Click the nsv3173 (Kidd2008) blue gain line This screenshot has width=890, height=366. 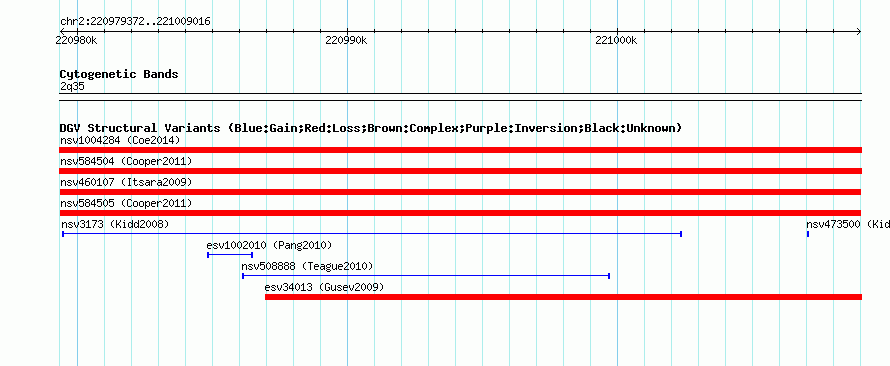point(372,234)
